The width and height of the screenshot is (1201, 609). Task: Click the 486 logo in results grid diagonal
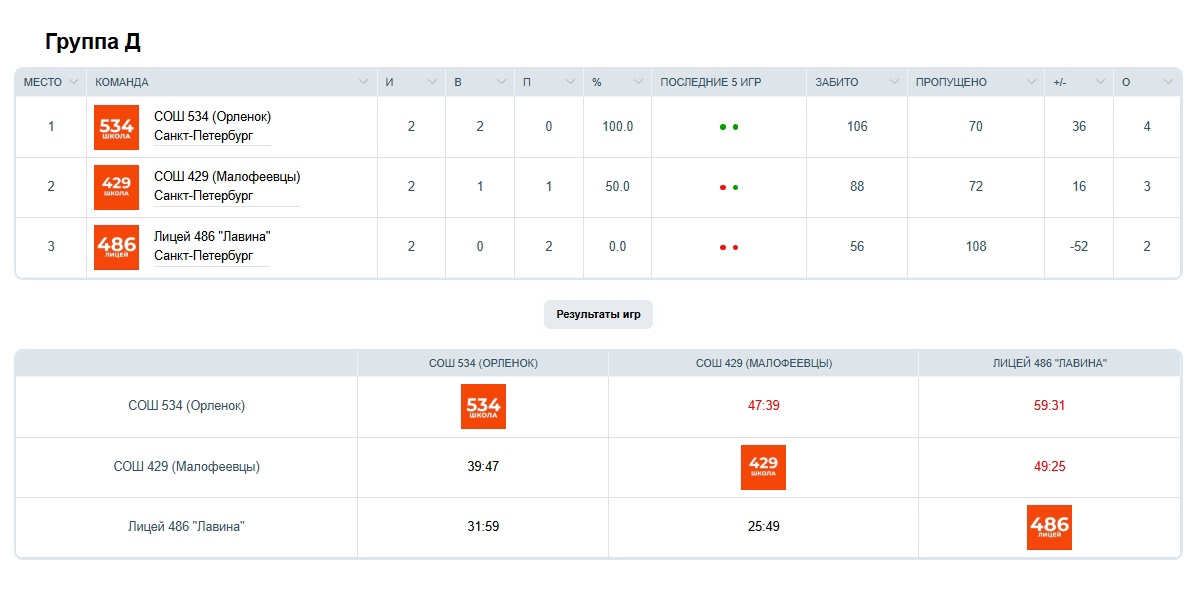pyautogui.click(x=1049, y=527)
